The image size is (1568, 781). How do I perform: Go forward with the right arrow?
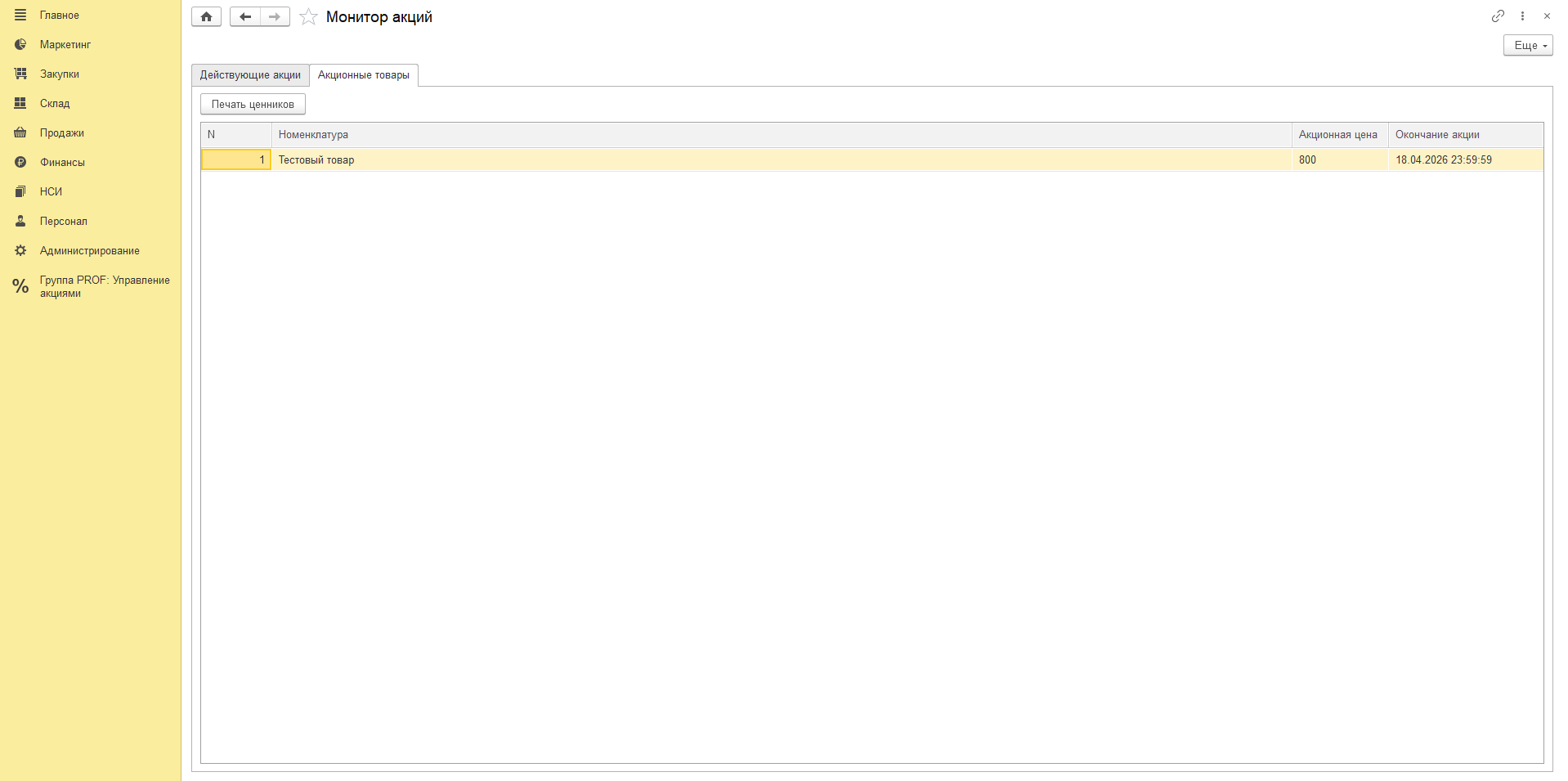(275, 16)
